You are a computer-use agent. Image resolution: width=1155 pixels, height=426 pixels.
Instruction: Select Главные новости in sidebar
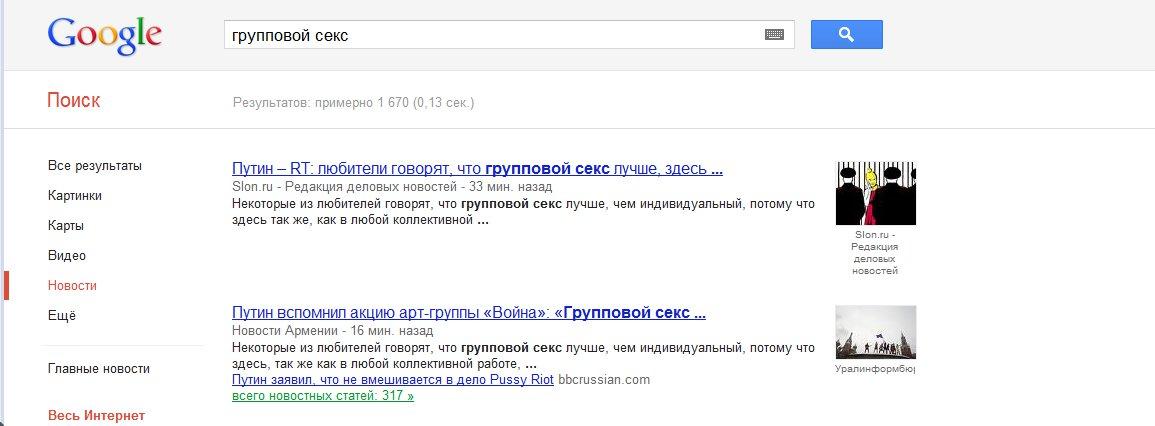[x=99, y=369]
